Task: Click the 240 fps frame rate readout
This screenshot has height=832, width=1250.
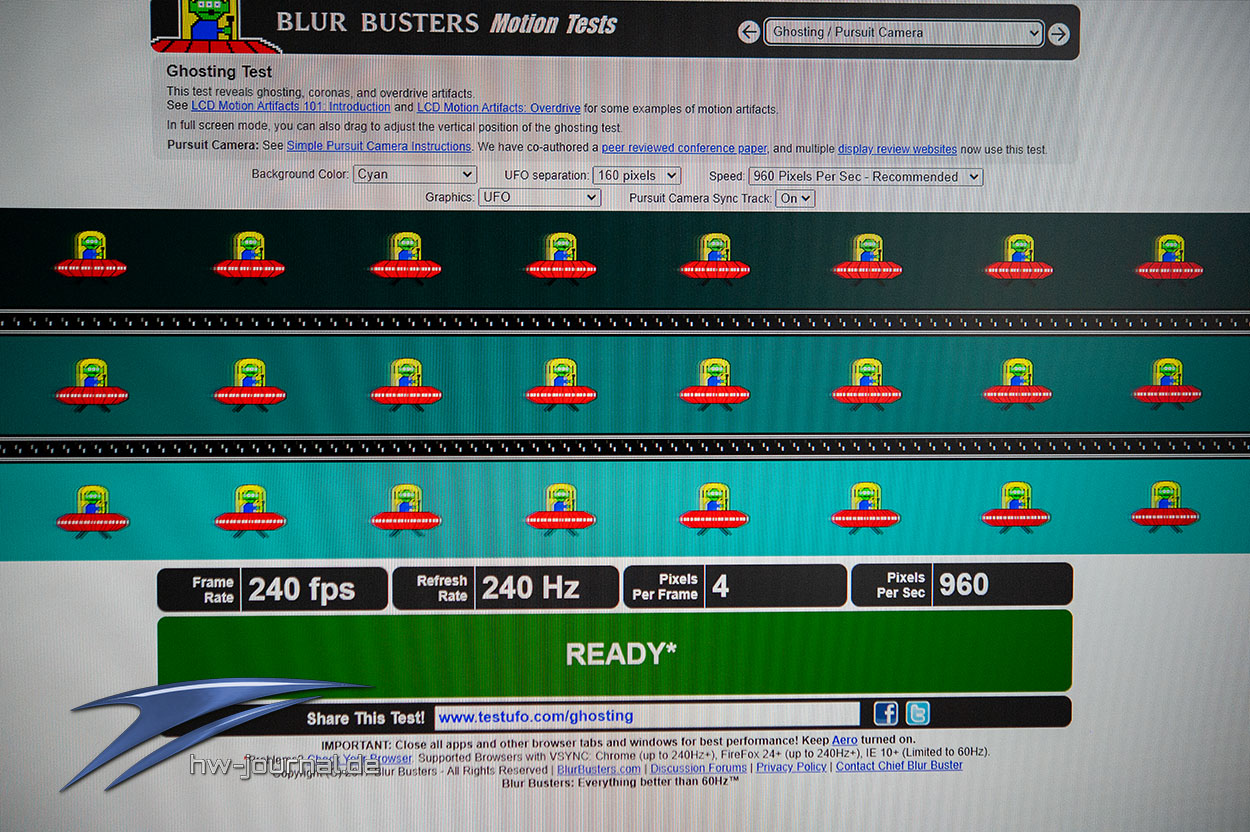Action: 301,589
